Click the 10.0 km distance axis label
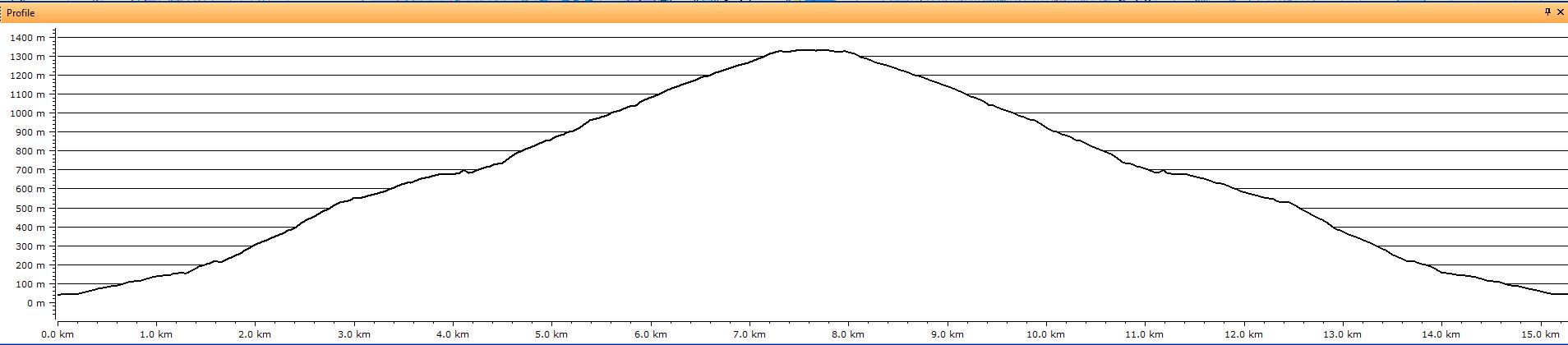Viewport: 1568px width, 345px height. point(1045,335)
